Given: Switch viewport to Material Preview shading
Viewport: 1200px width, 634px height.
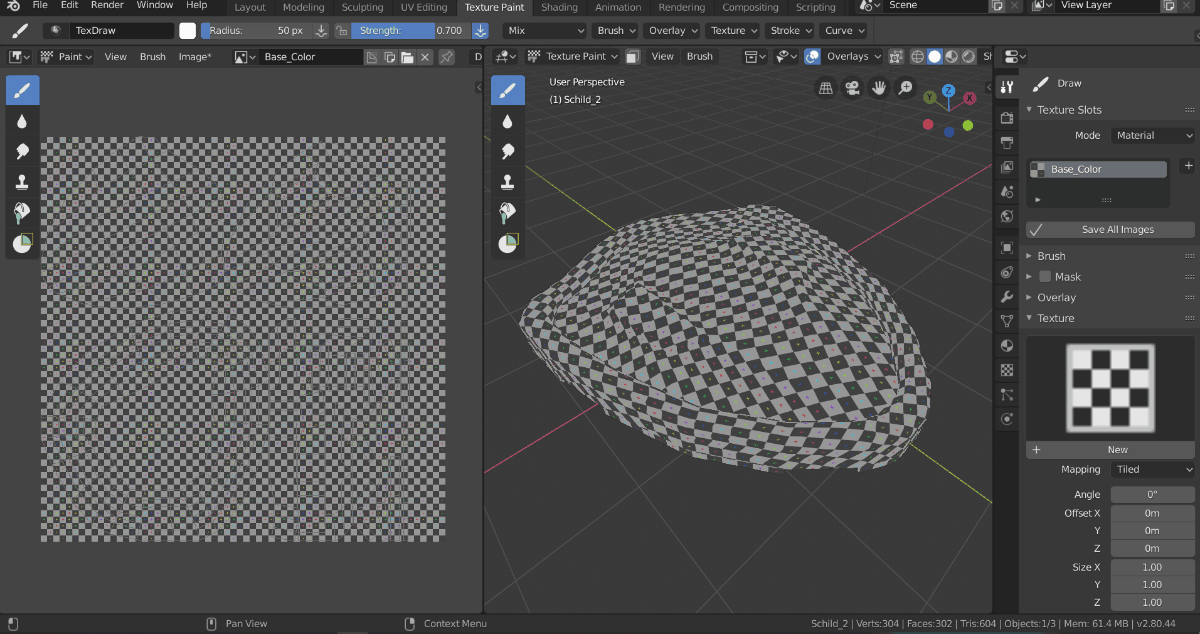Looking at the screenshot, I should coord(950,56).
